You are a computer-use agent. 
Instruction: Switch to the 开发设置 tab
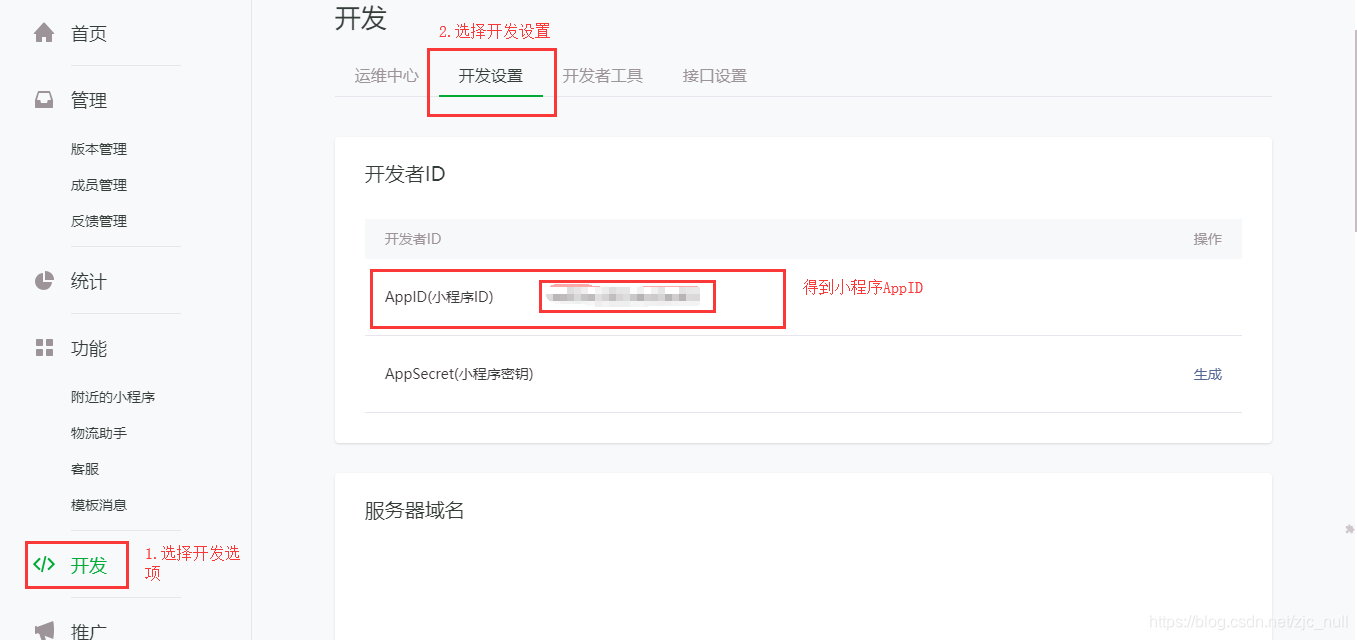491,75
